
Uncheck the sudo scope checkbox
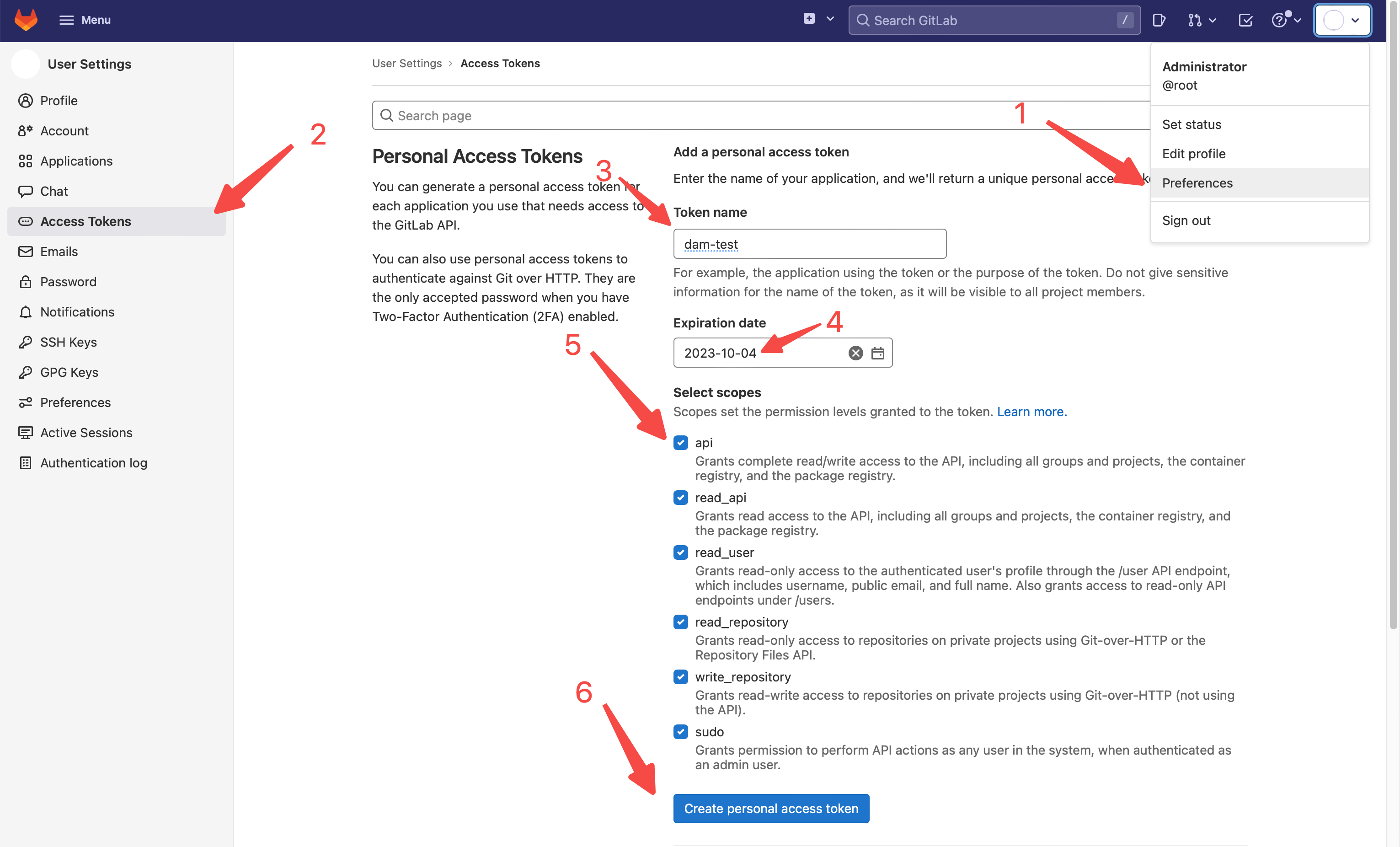pyautogui.click(x=680, y=732)
